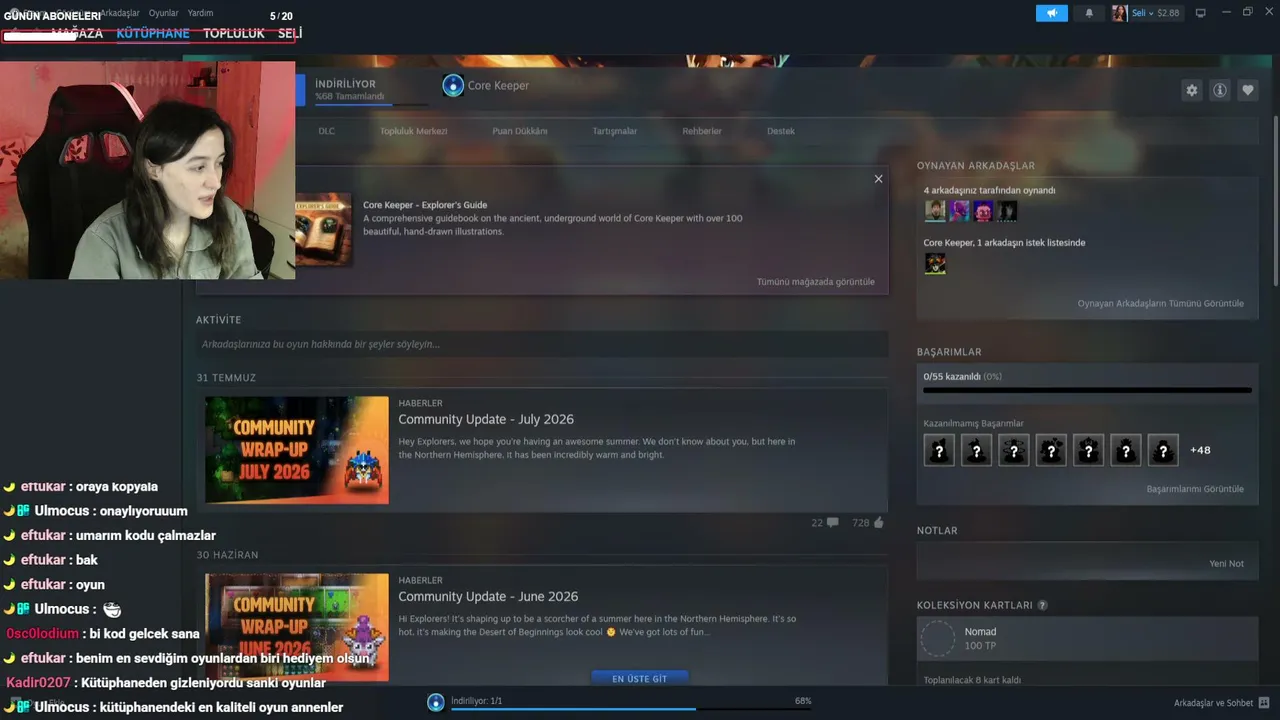Click the 'Toplanılacak 8 kart kaldı' text
This screenshot has width=1280, height=720.
[972, 680]
